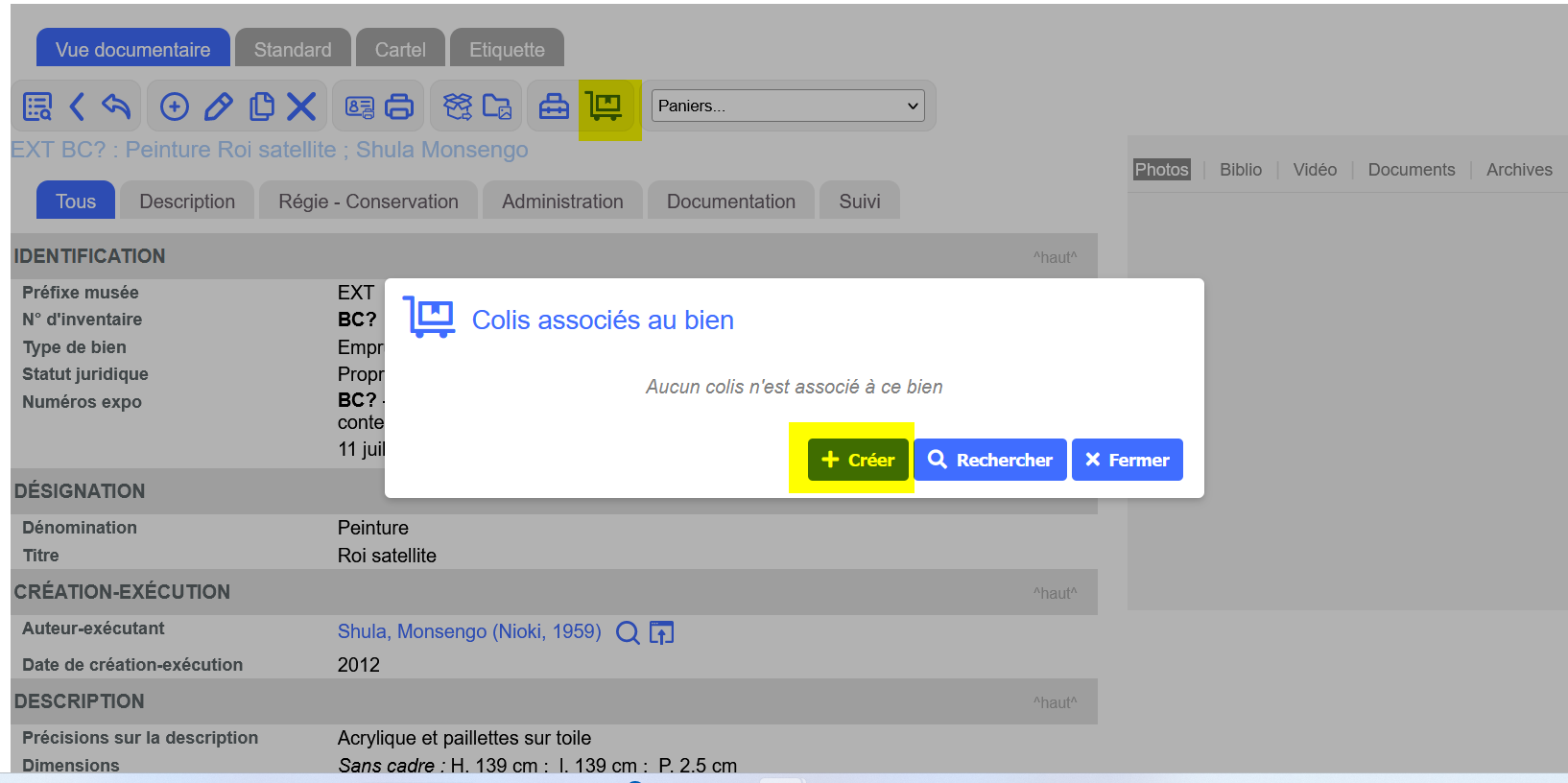Click the green Créer button
The image size is (1568, 783).
(858, 460)
